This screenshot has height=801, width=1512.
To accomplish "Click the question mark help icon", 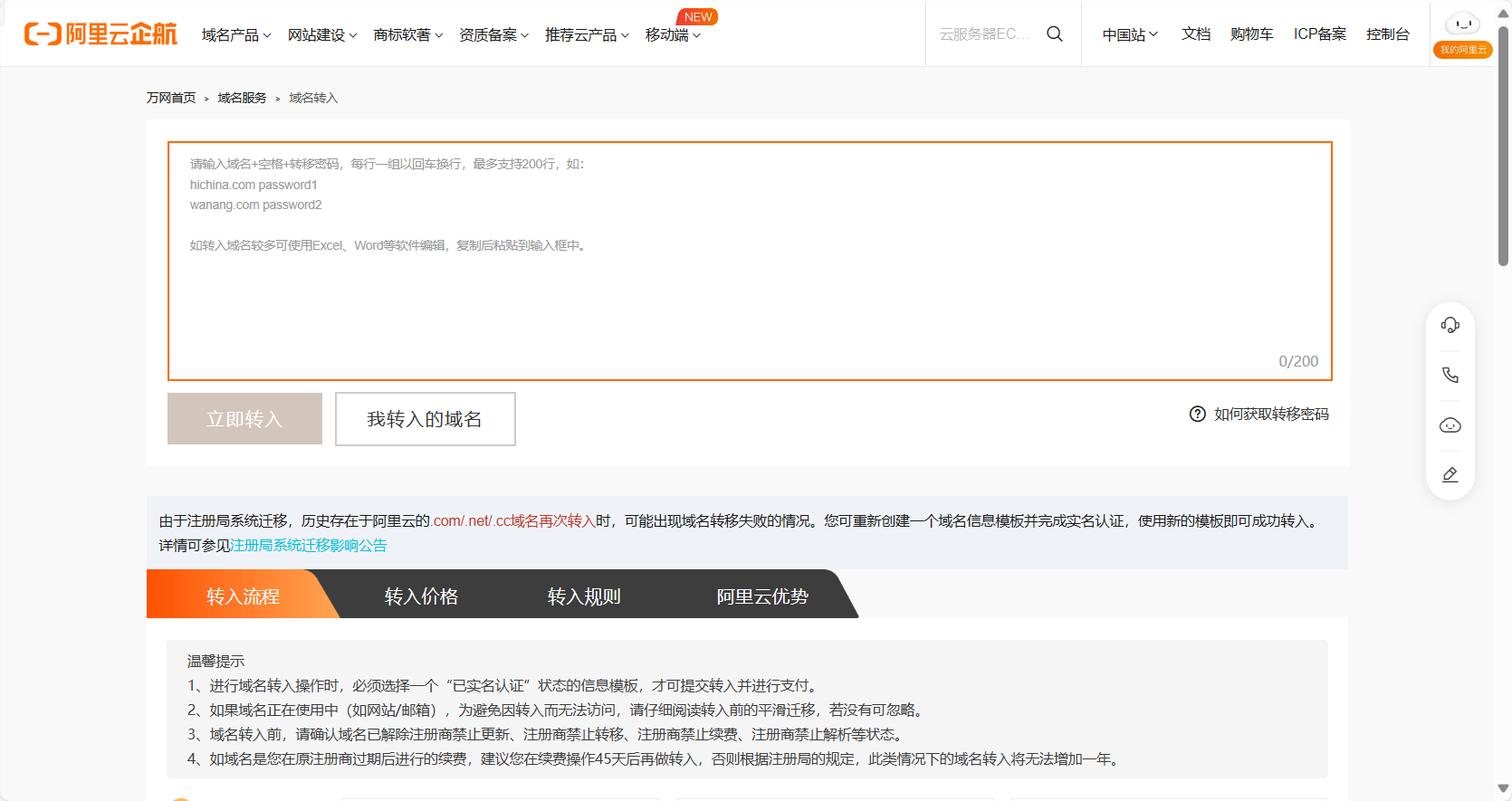I will tap(1197, 414).
